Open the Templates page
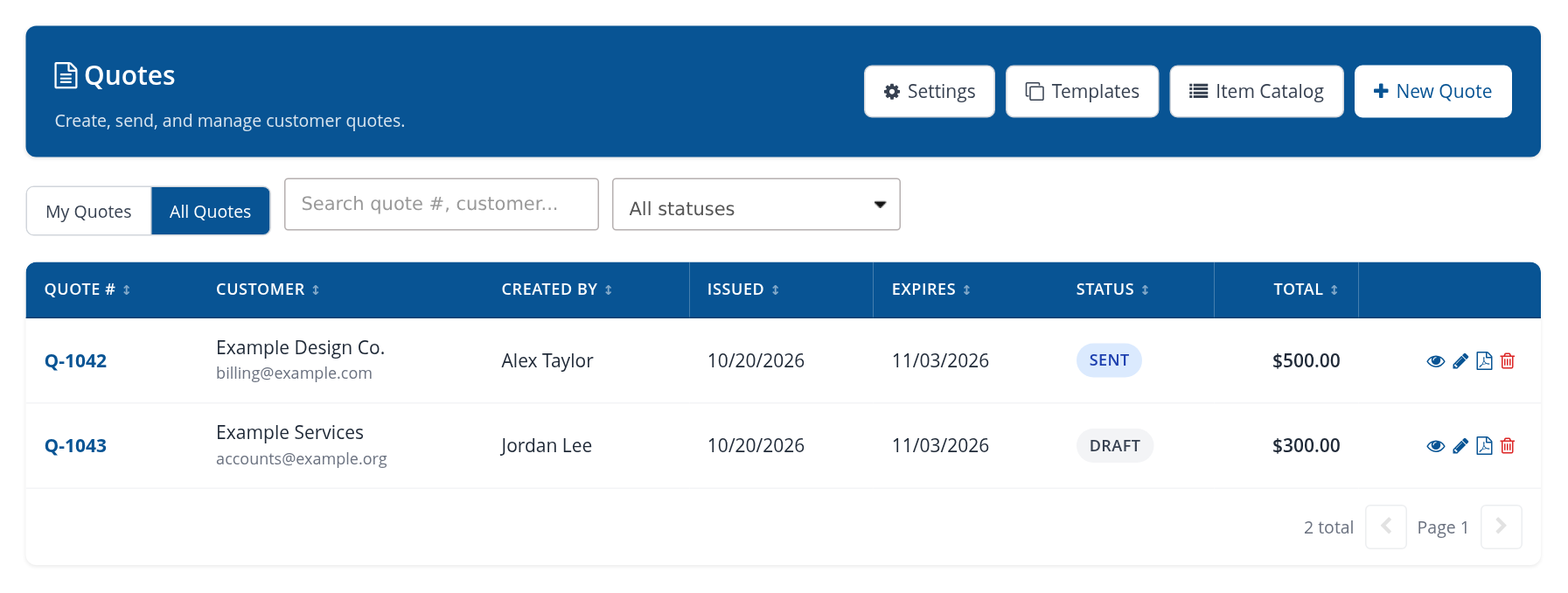This screenshot has width=1568, height=593. (1082, 91)
